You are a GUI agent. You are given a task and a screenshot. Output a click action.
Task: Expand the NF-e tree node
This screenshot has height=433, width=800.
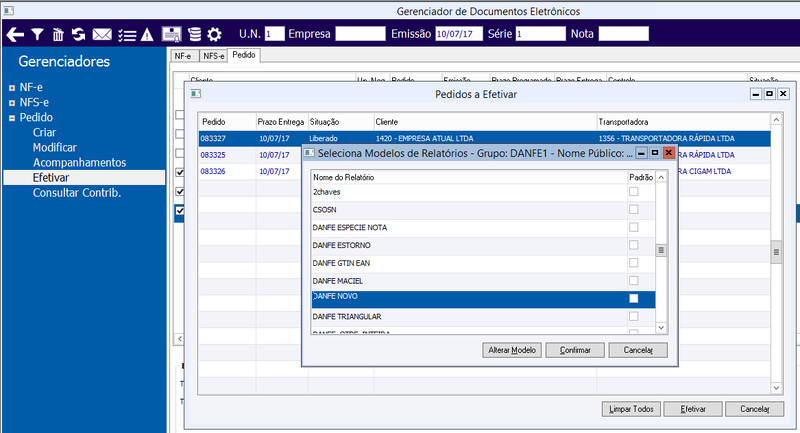tap(12, 88)
